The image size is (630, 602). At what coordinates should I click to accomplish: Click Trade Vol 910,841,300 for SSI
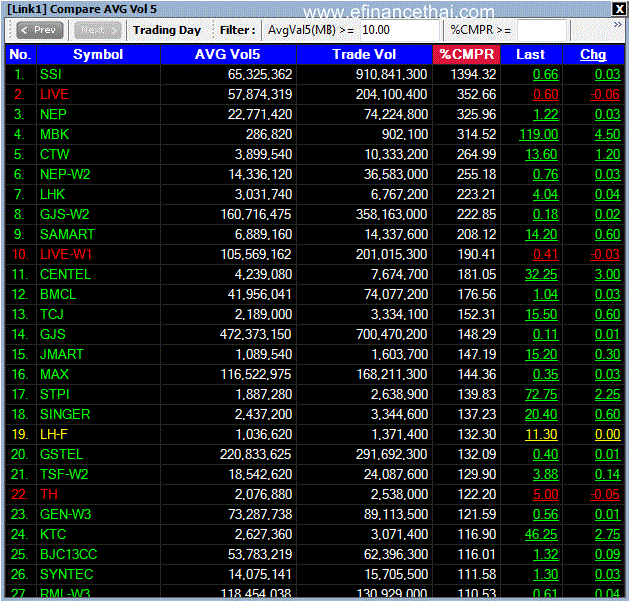pos(391,74)
